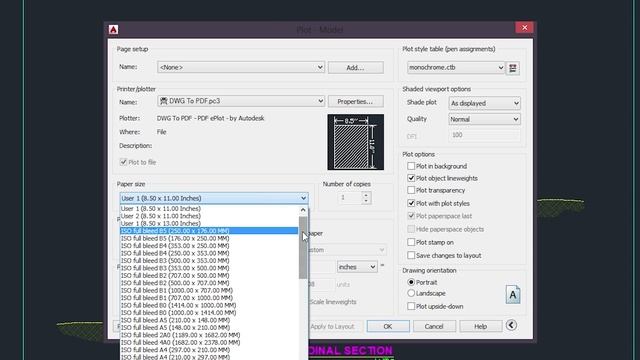This screenshot has width=640, height=360.
Task: Choose ISO full bleed A4 (297.00 x 210.00 MM)
Action: [209, 350]
